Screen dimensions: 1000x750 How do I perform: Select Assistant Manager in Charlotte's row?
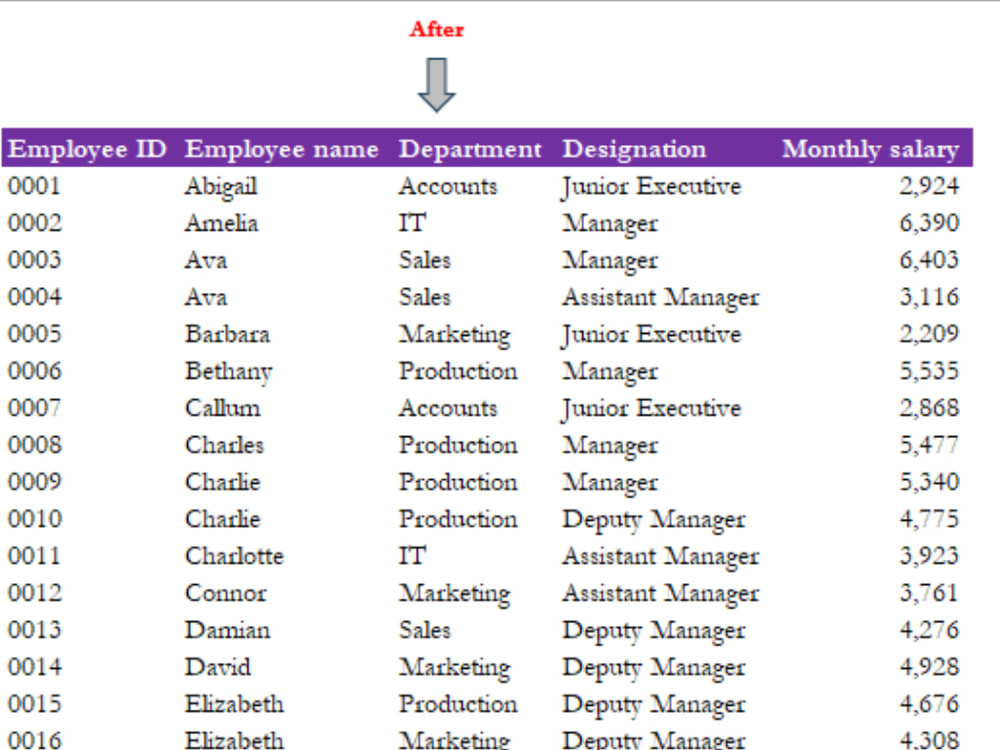tap(661, 557)
